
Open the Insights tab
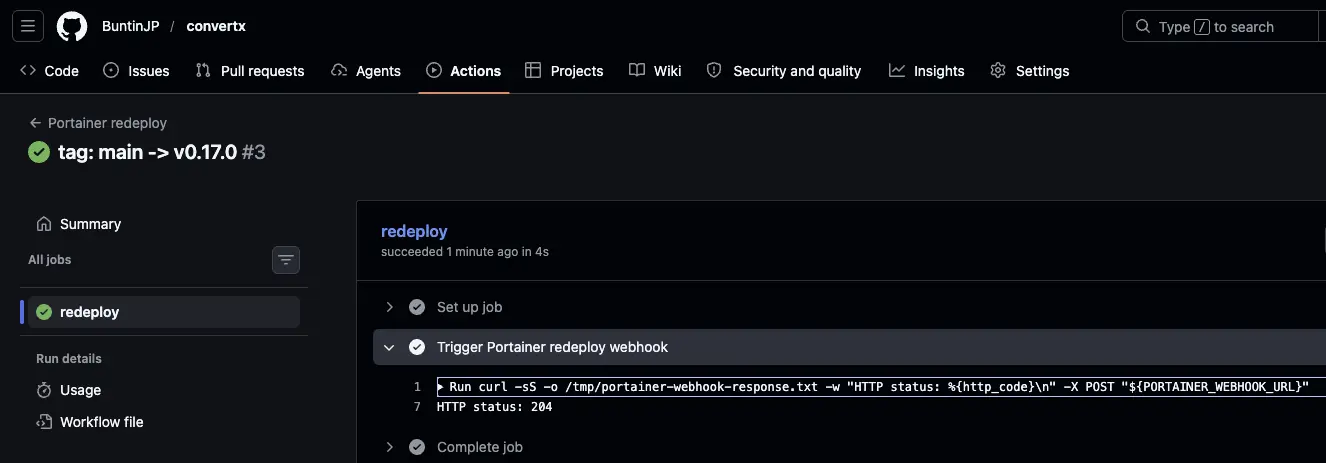point(926,70)
